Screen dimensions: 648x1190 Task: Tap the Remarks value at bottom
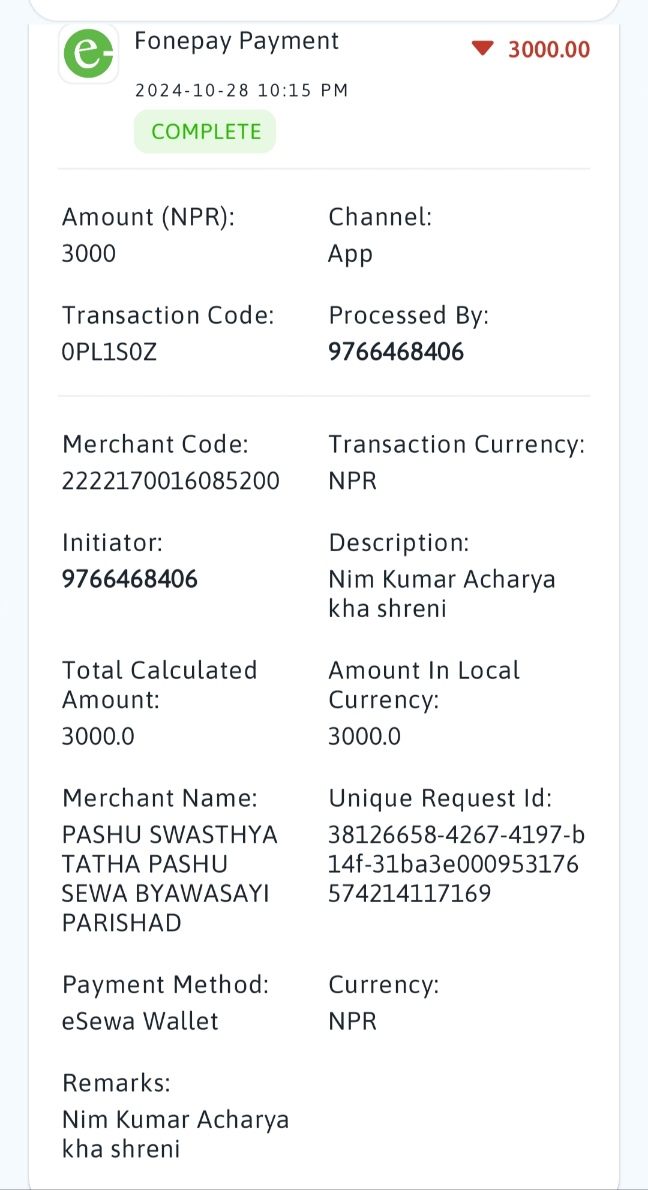175,1134
